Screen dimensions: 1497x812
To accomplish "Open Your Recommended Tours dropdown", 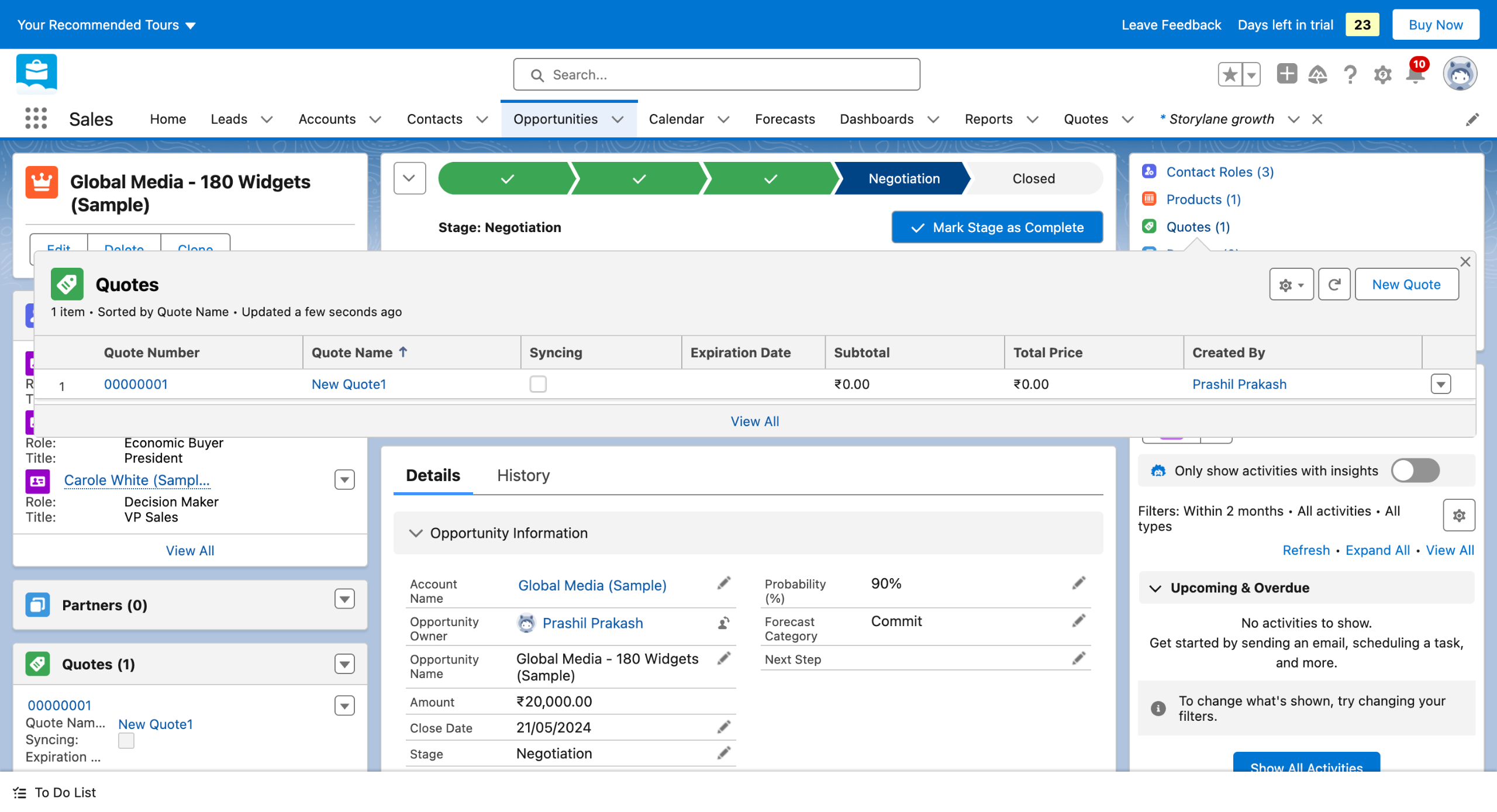I will (106, 25).
